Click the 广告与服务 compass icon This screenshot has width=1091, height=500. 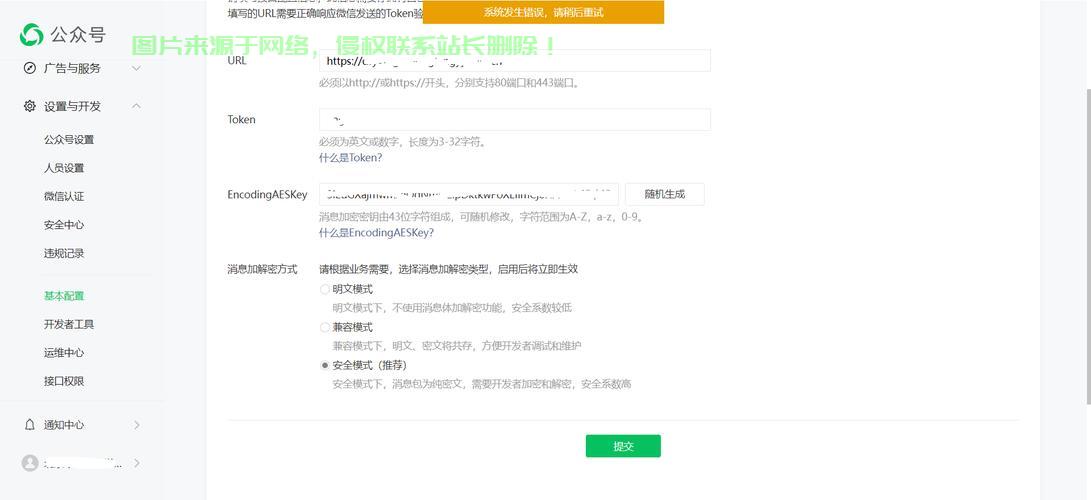[29, 68]
